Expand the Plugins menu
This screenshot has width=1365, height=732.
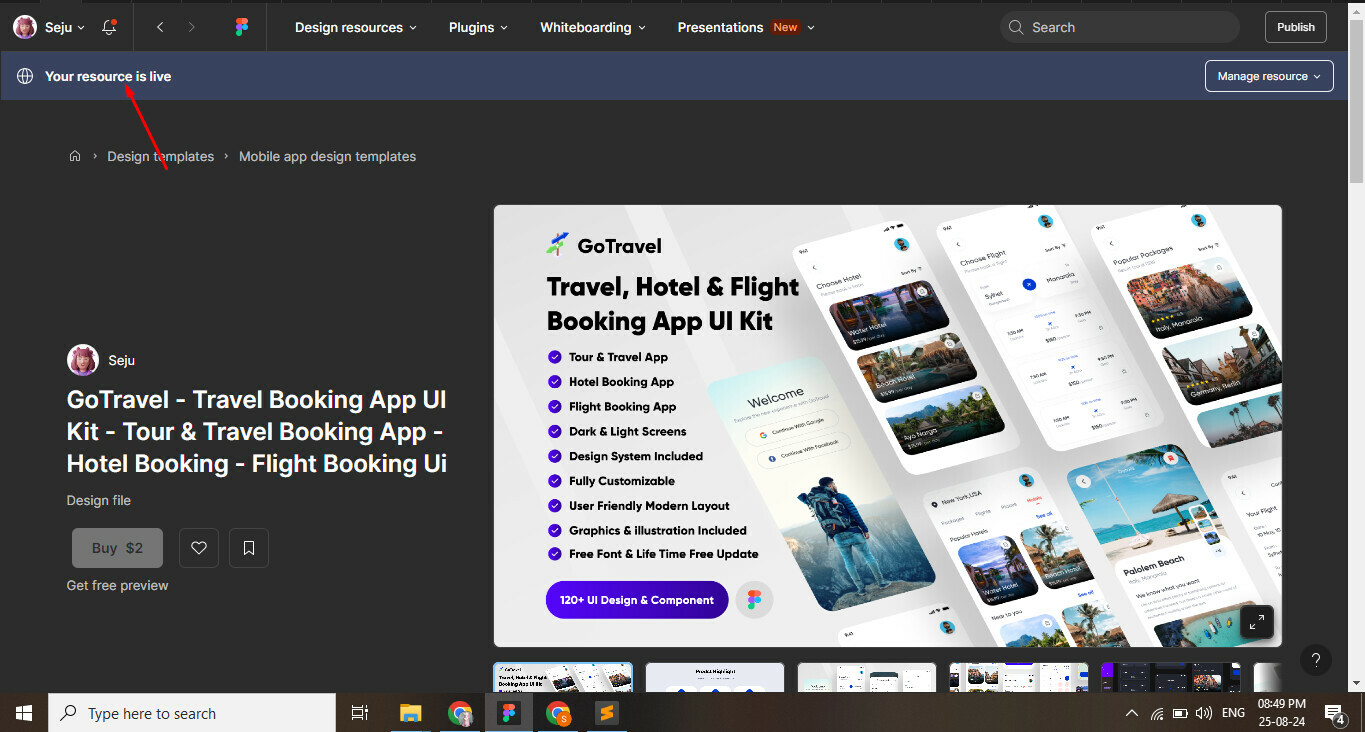479,27
